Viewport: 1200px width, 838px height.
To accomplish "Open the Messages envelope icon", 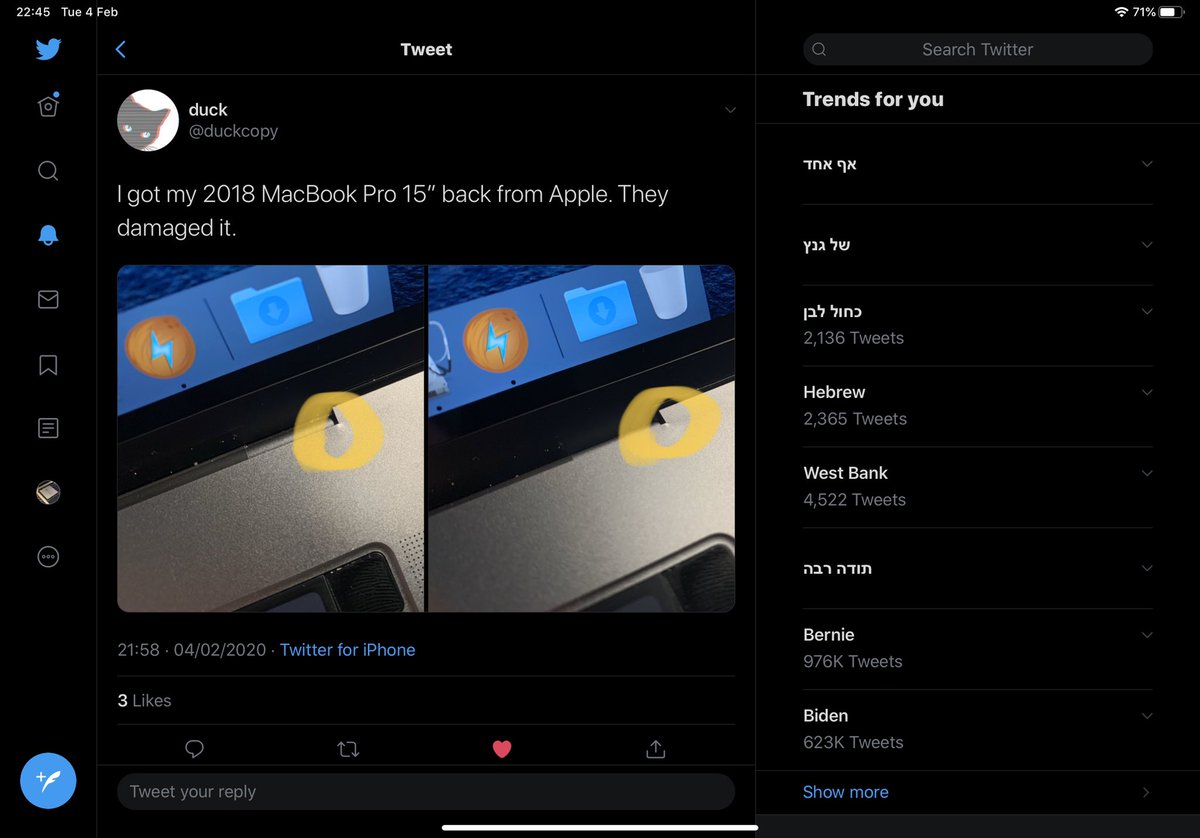I will point(48,300).
